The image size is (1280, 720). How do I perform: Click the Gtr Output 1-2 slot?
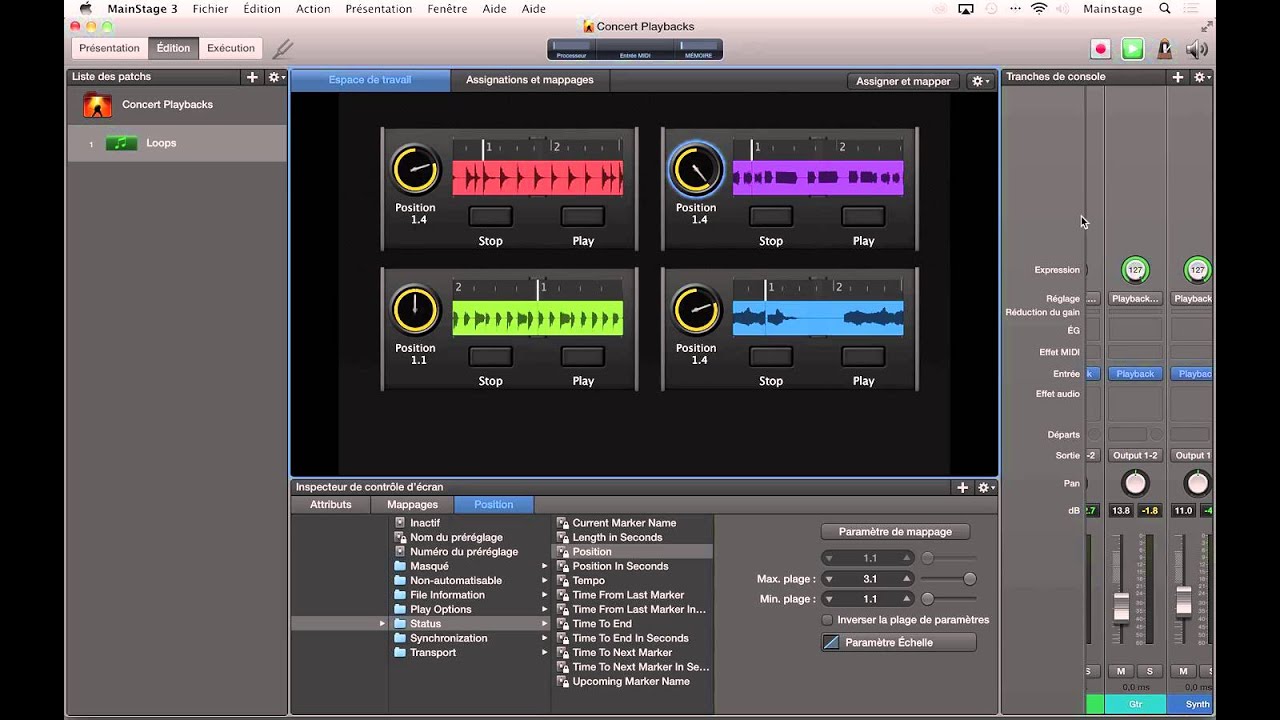(x=1135, y=456)
